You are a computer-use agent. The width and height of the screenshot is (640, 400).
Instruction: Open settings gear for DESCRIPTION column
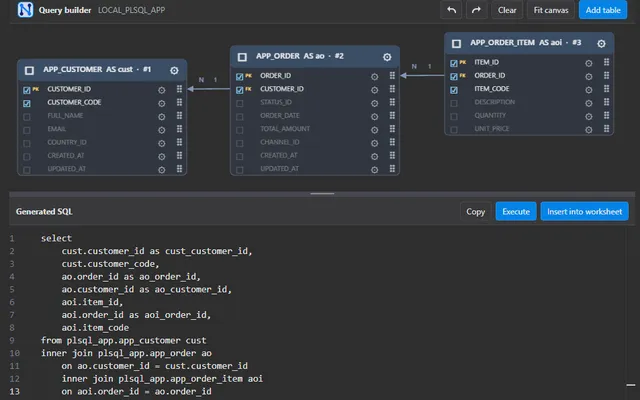(589, 103)
